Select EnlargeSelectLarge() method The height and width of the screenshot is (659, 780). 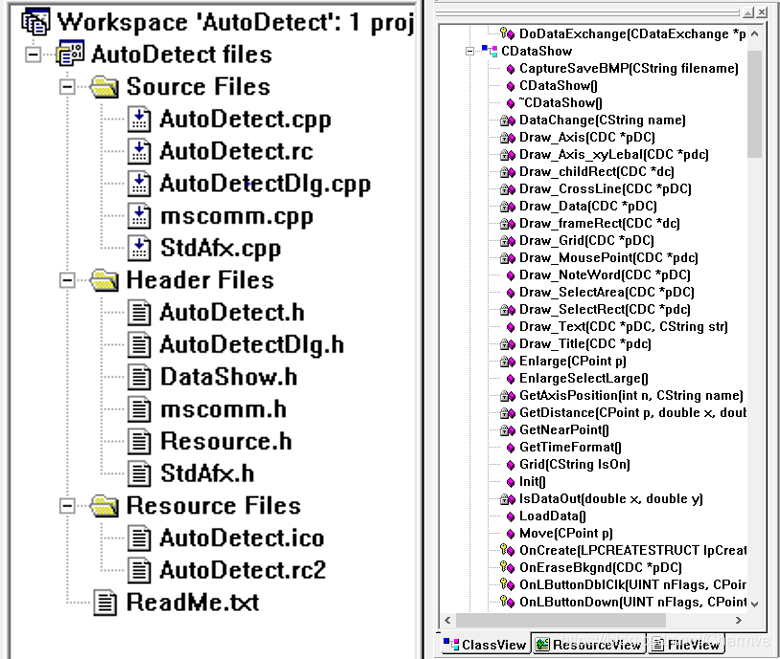[x=584, y=378]
